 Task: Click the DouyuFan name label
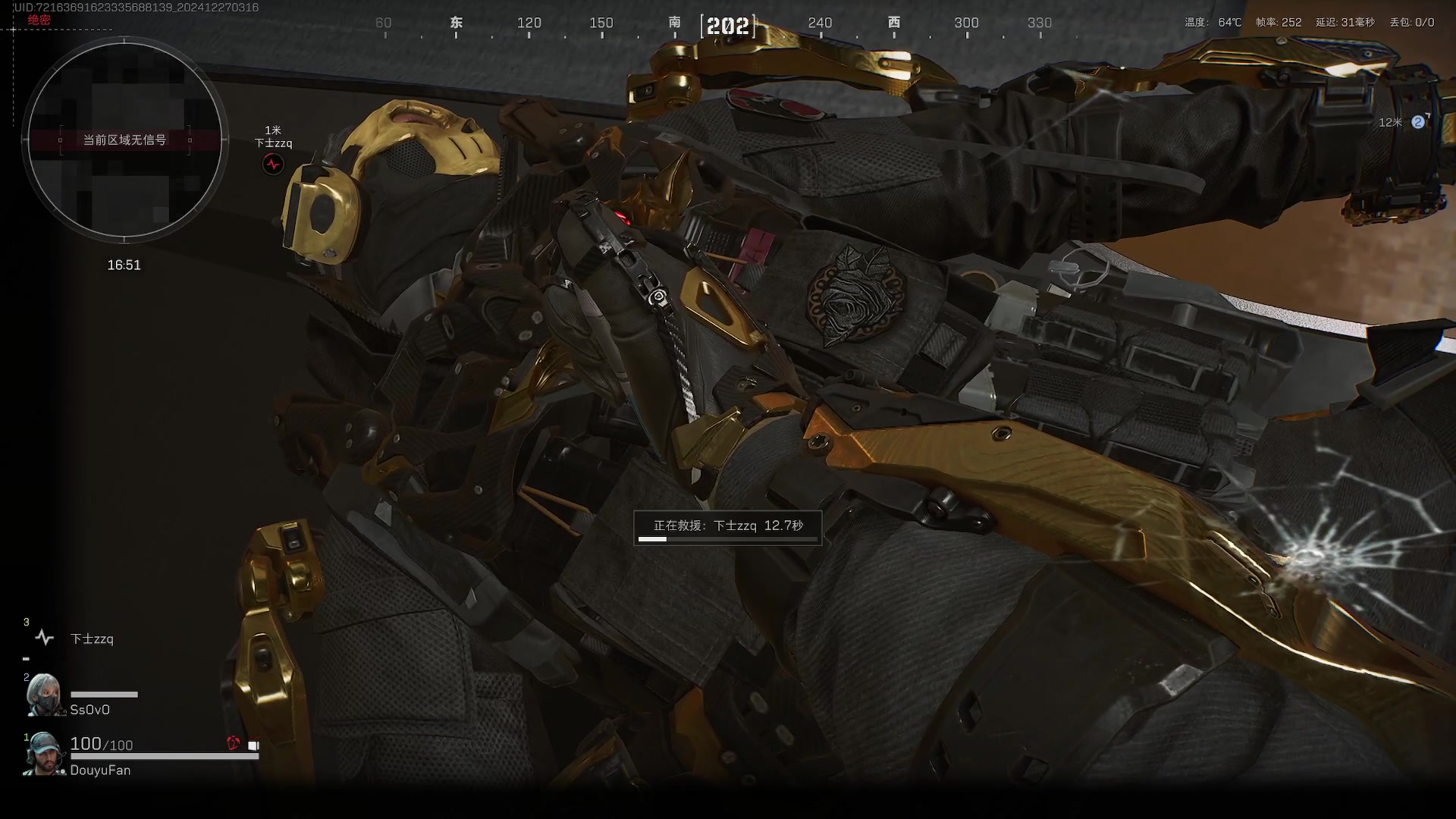click(x=100, y=770)
